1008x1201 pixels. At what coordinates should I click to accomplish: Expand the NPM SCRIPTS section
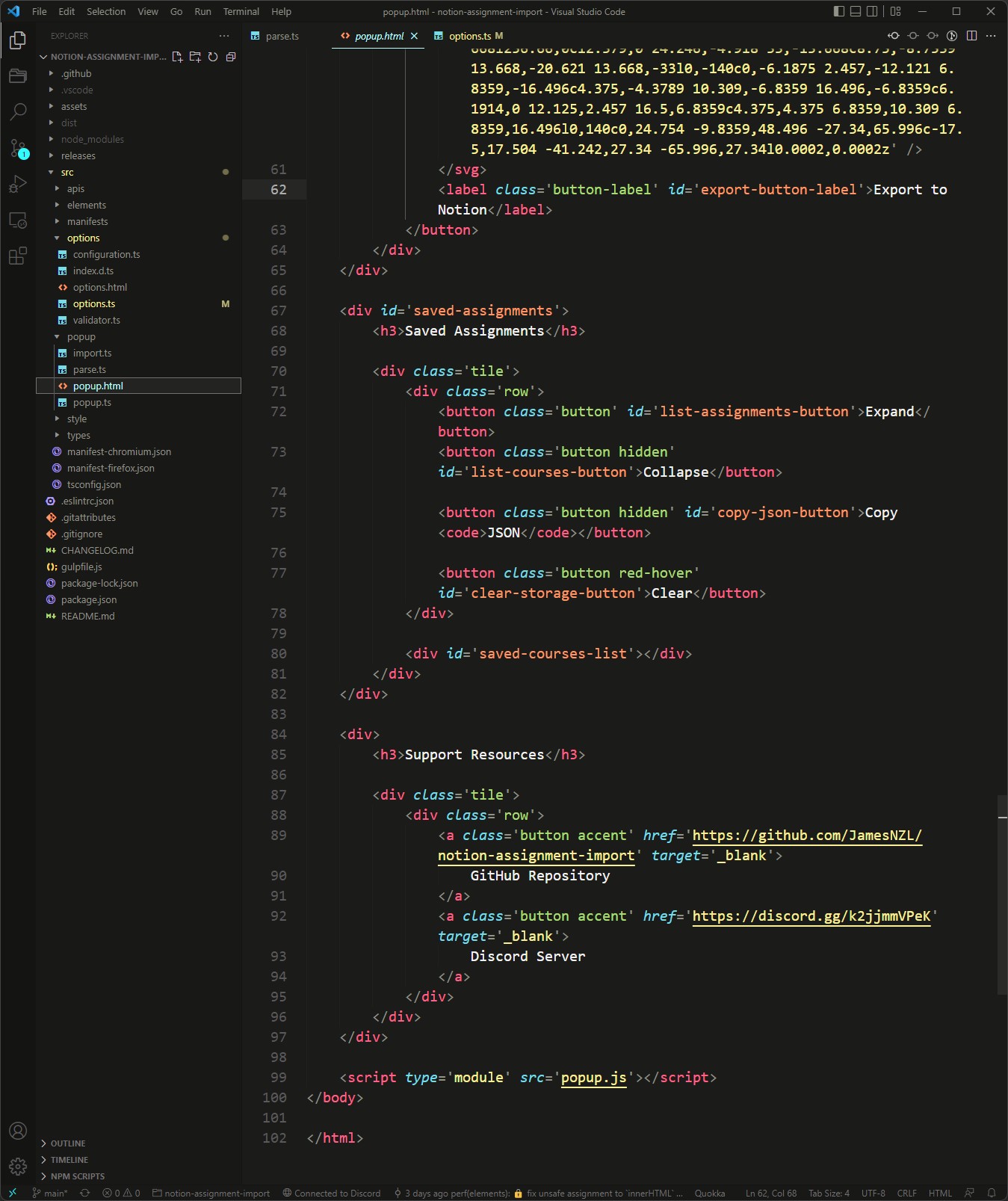click(x=78, y=1176)
